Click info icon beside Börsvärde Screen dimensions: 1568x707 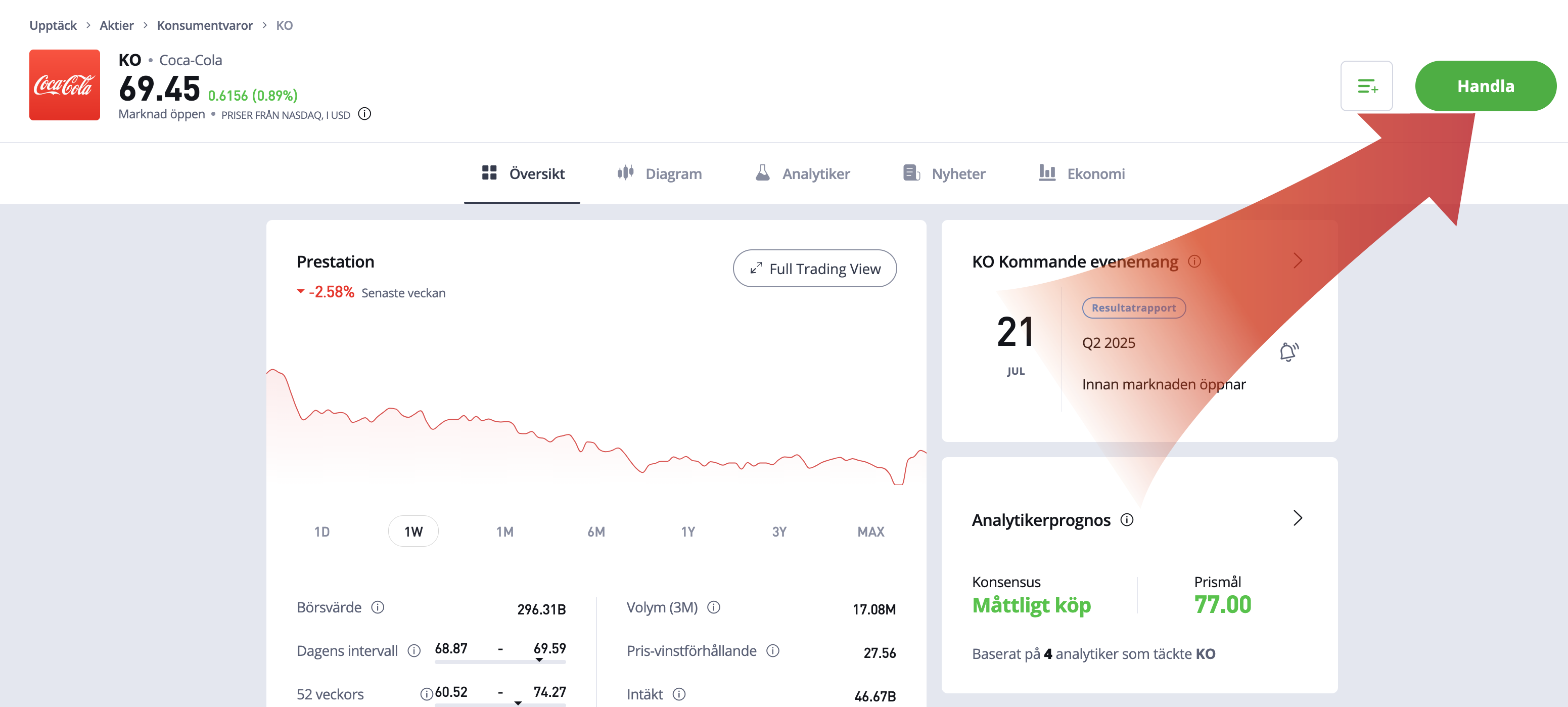pyautogui.click(x=378, y=607)
